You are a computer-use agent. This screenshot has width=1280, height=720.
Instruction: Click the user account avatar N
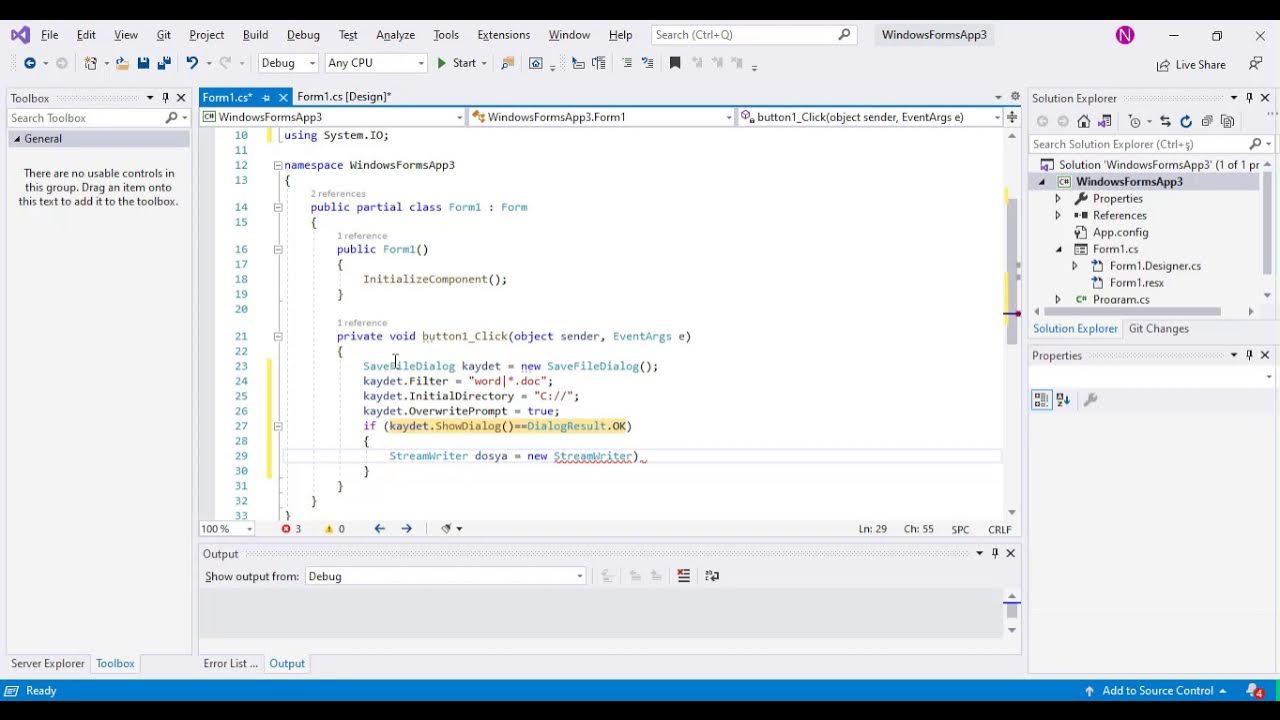(1125, 35)
